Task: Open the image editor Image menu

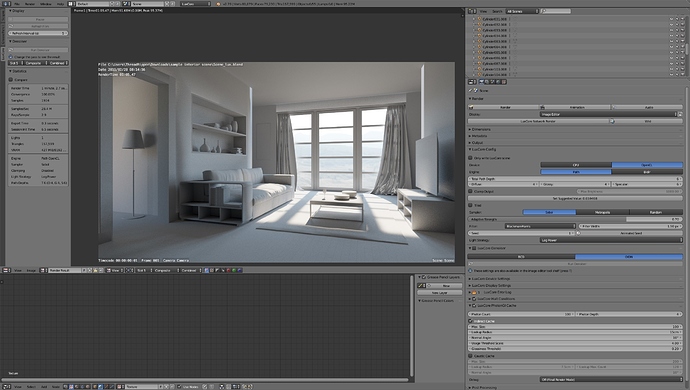Action: coord(31,270)
